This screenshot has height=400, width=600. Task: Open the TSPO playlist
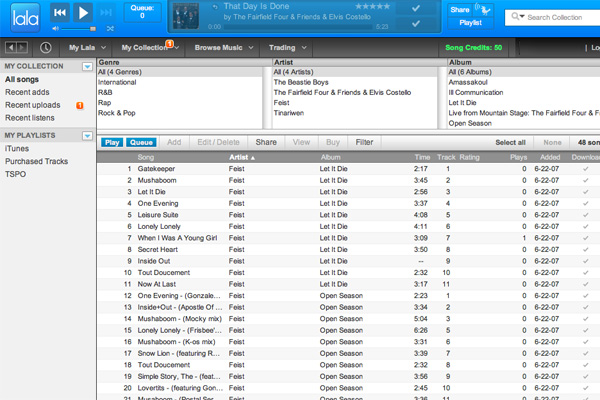coord(15,174)
